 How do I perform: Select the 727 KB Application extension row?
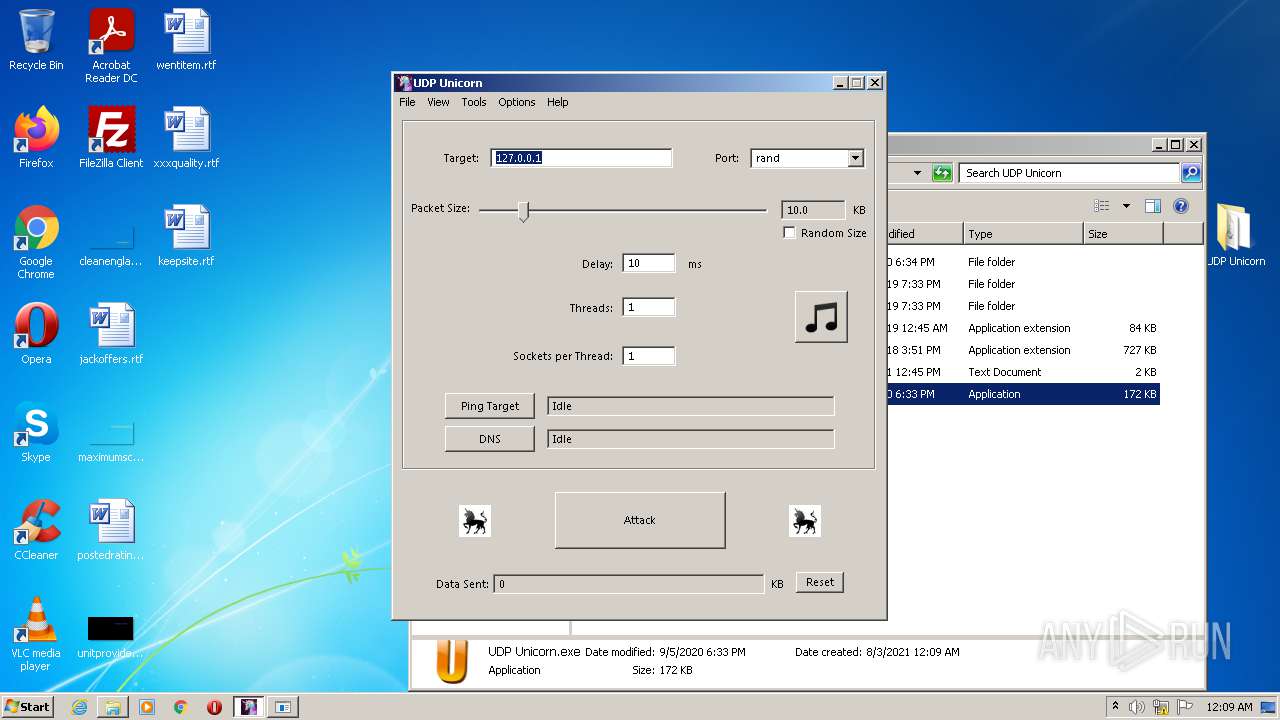[x=1023, y=350]
